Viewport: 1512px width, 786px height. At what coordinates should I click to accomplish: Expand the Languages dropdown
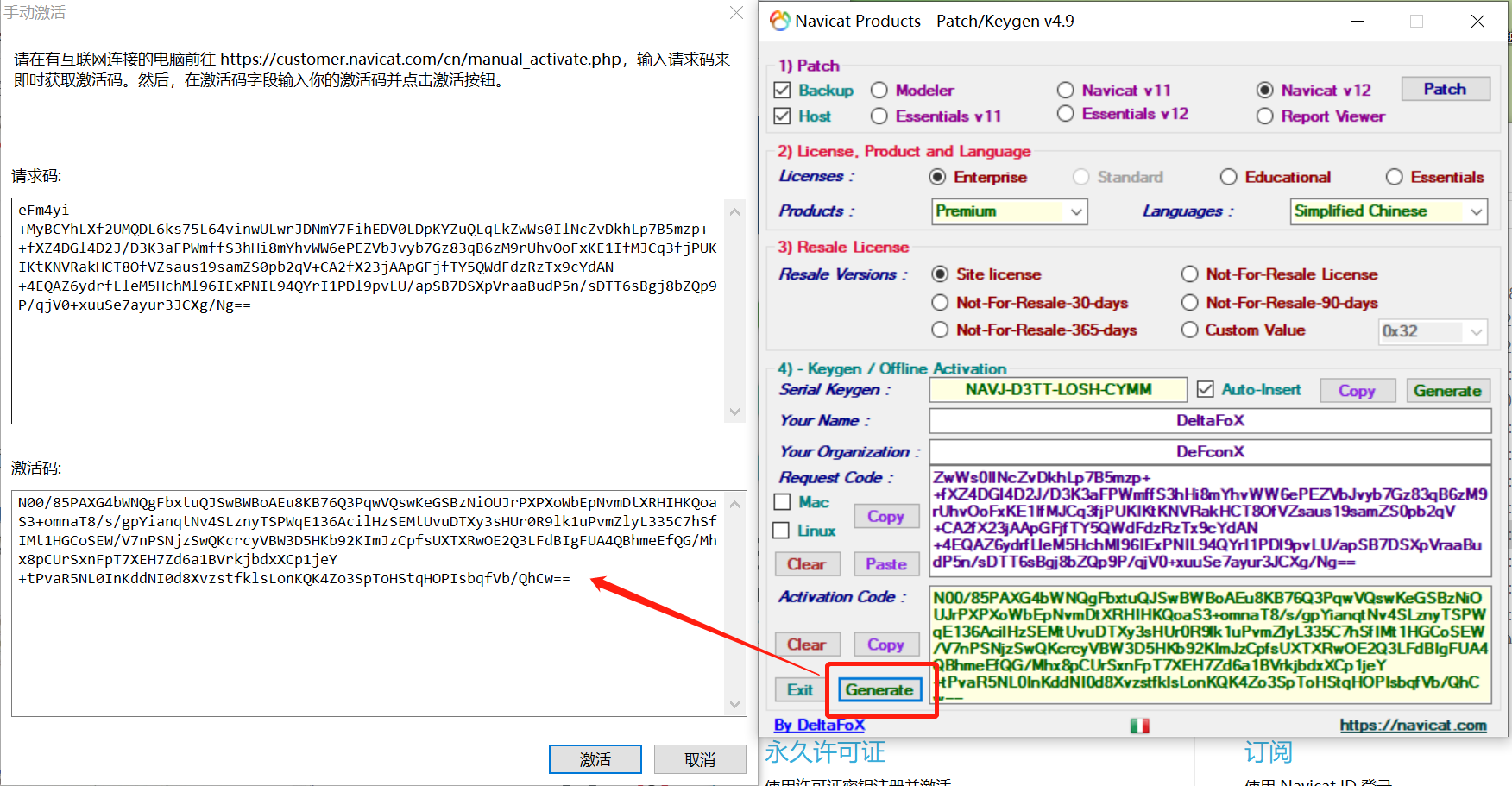pyautogui.click(x=1388, y=211)
